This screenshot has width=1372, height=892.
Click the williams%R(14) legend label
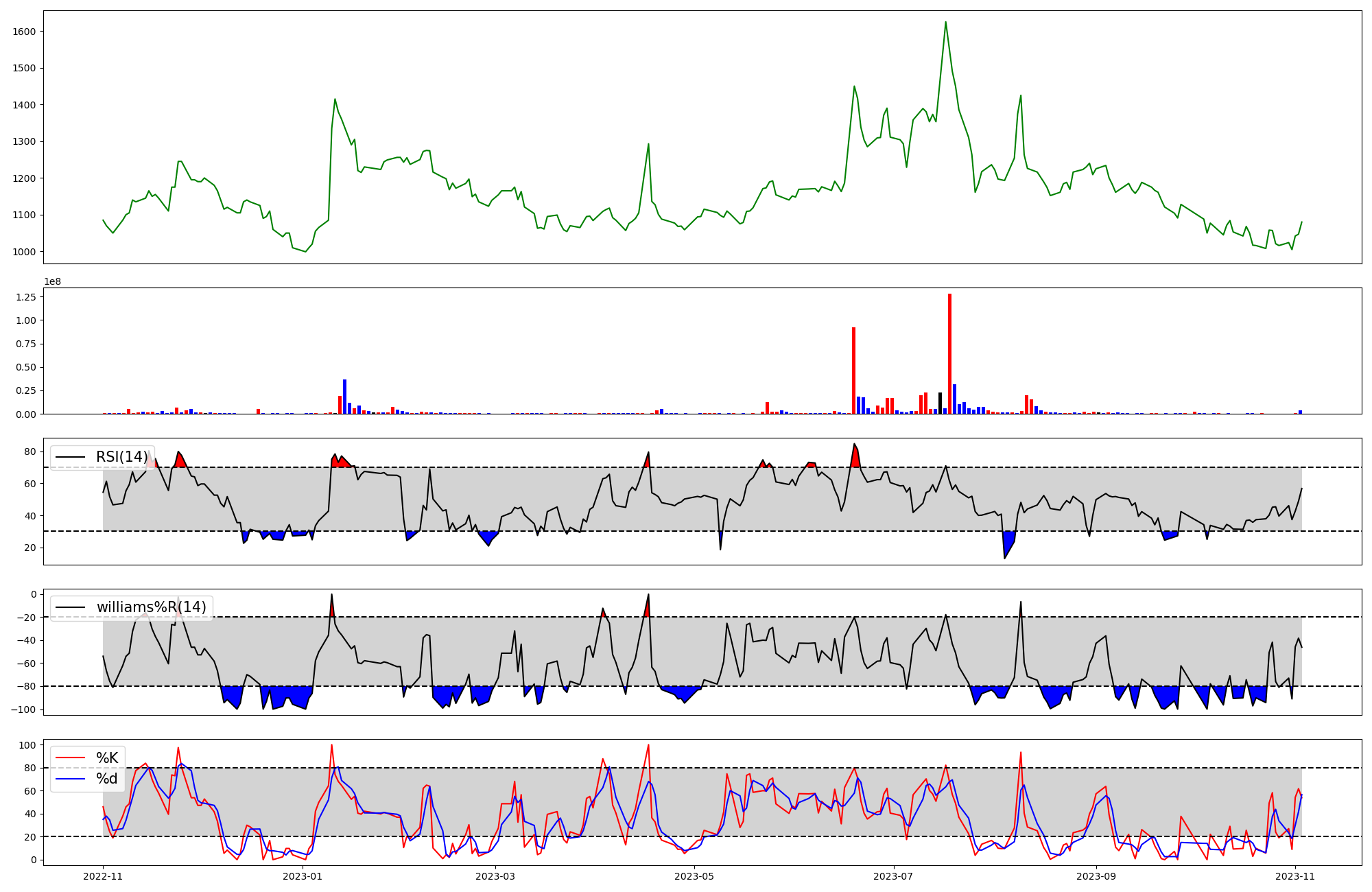coord(151,607)
